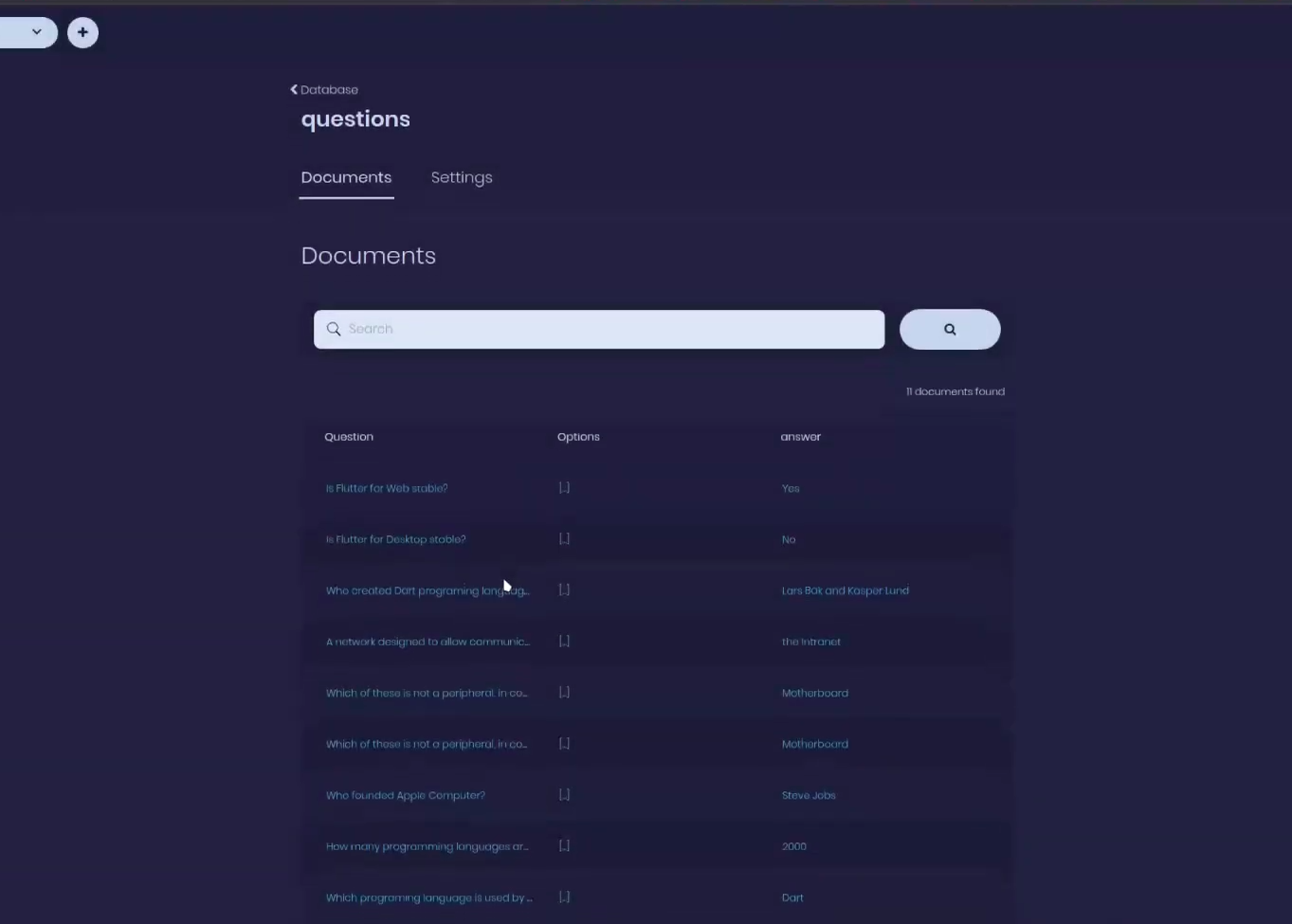
Task: Click the 'Lars Bak and Kasper Lund' answer
Action: tap(845, 589)
